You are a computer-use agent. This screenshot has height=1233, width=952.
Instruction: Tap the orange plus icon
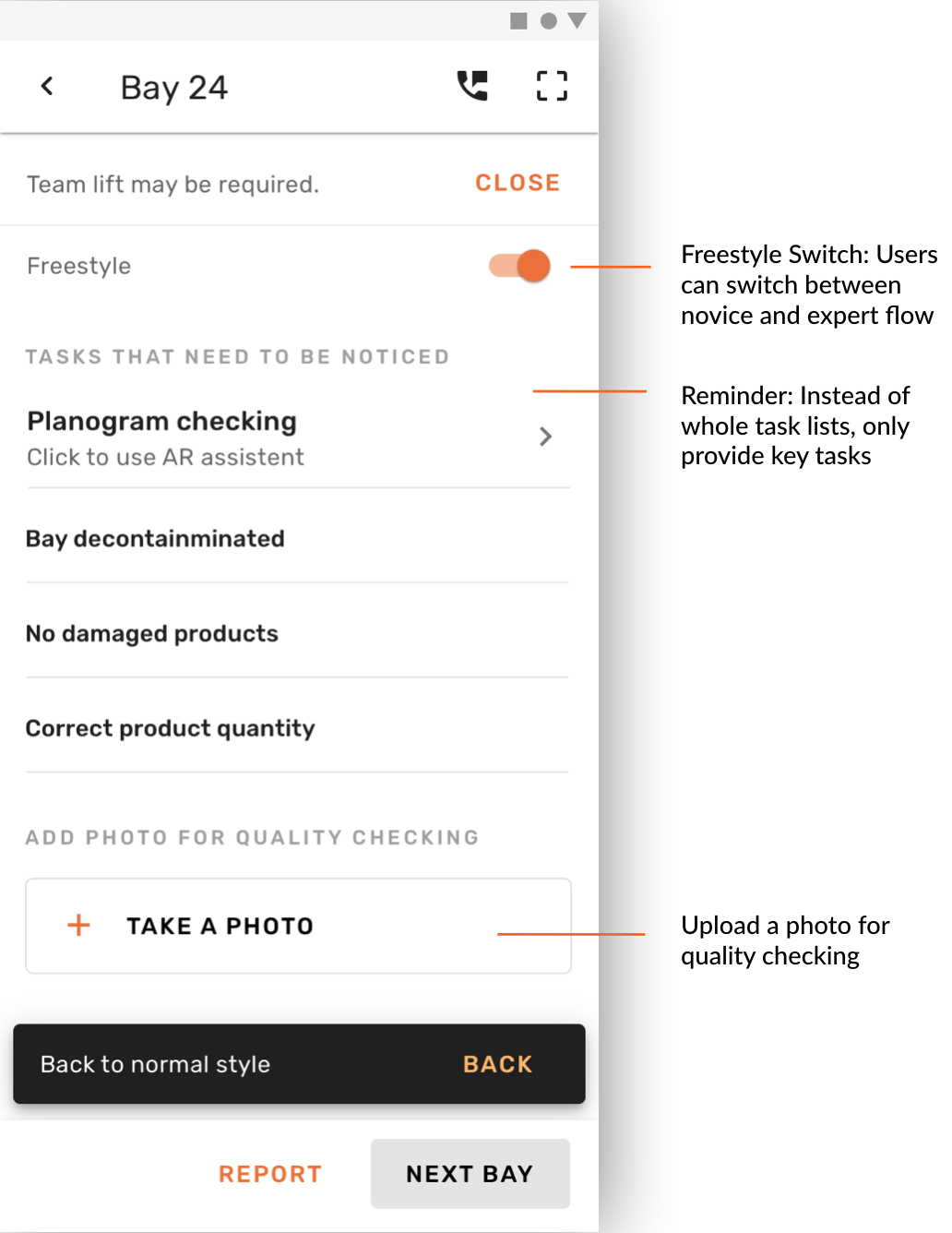pyautogui.click(x=79, y=925)
